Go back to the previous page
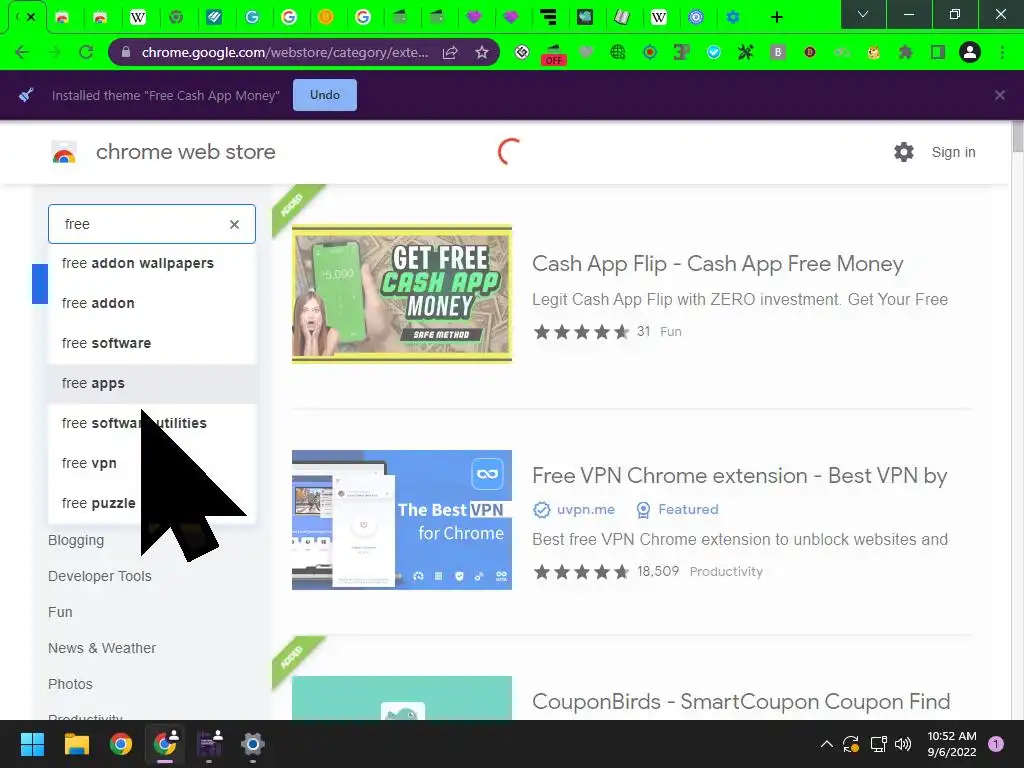1024x768 pixels. (x=22, y=52)
